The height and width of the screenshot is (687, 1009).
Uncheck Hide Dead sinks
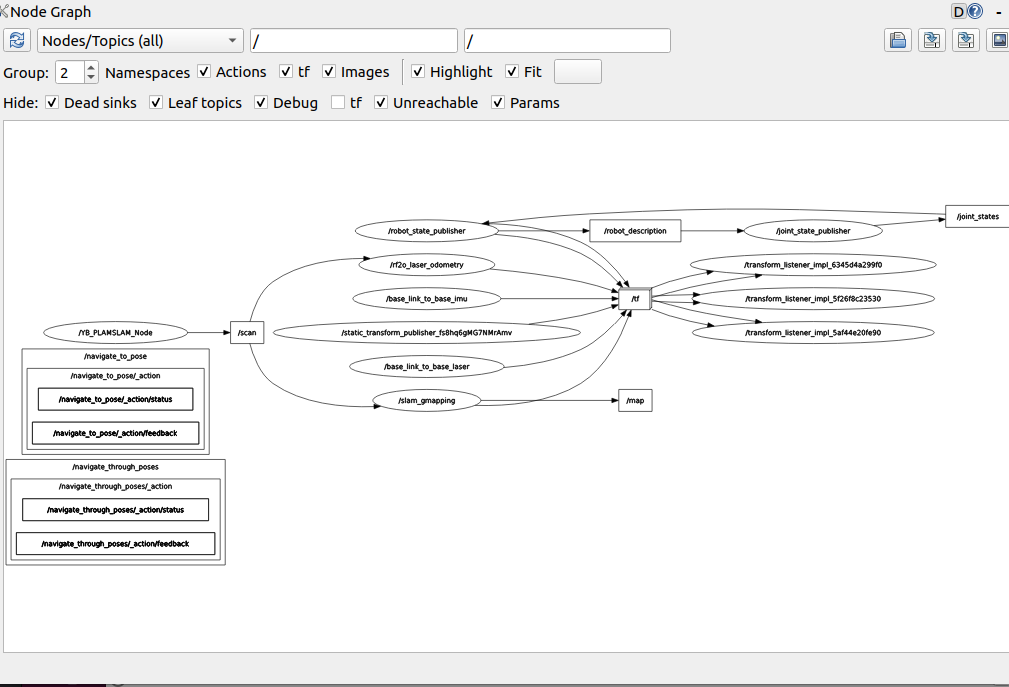[52, 103]
